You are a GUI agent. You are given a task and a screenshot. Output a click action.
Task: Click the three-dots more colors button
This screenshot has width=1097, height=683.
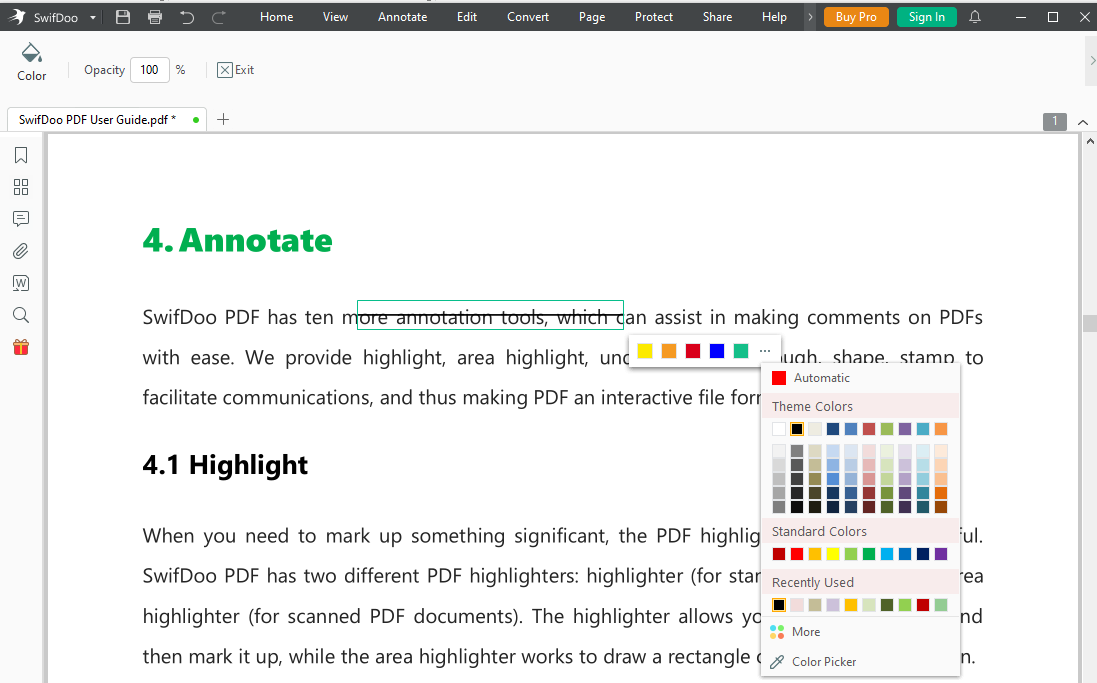[765, 351]
